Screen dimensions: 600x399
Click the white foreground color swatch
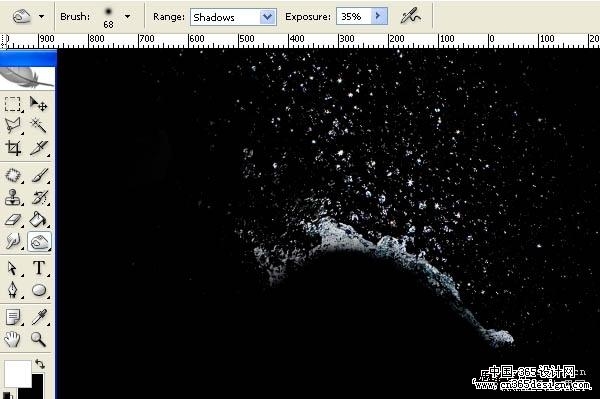pos(18,373)
